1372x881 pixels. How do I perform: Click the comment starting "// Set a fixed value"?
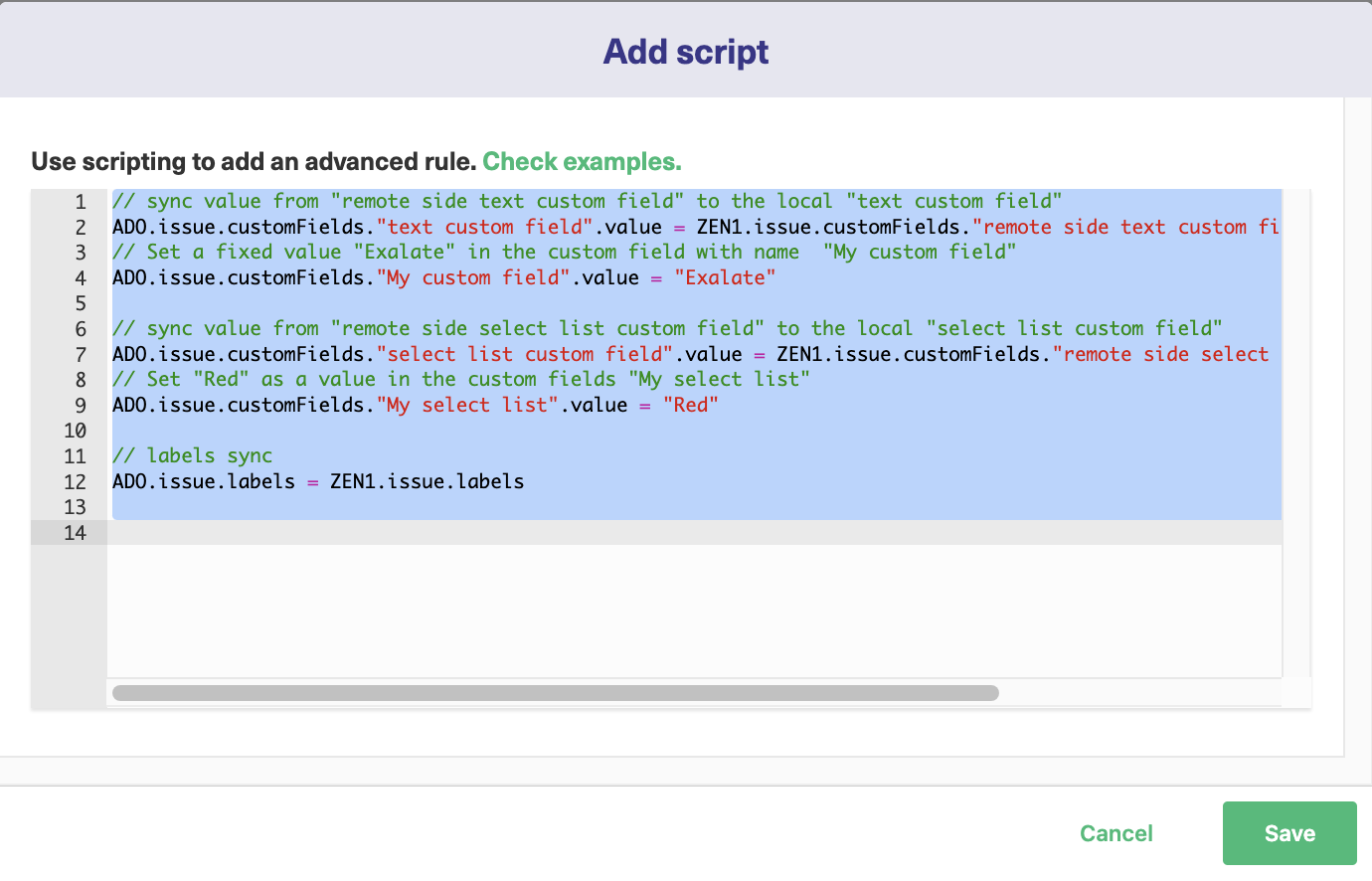(x=565, y=252)
